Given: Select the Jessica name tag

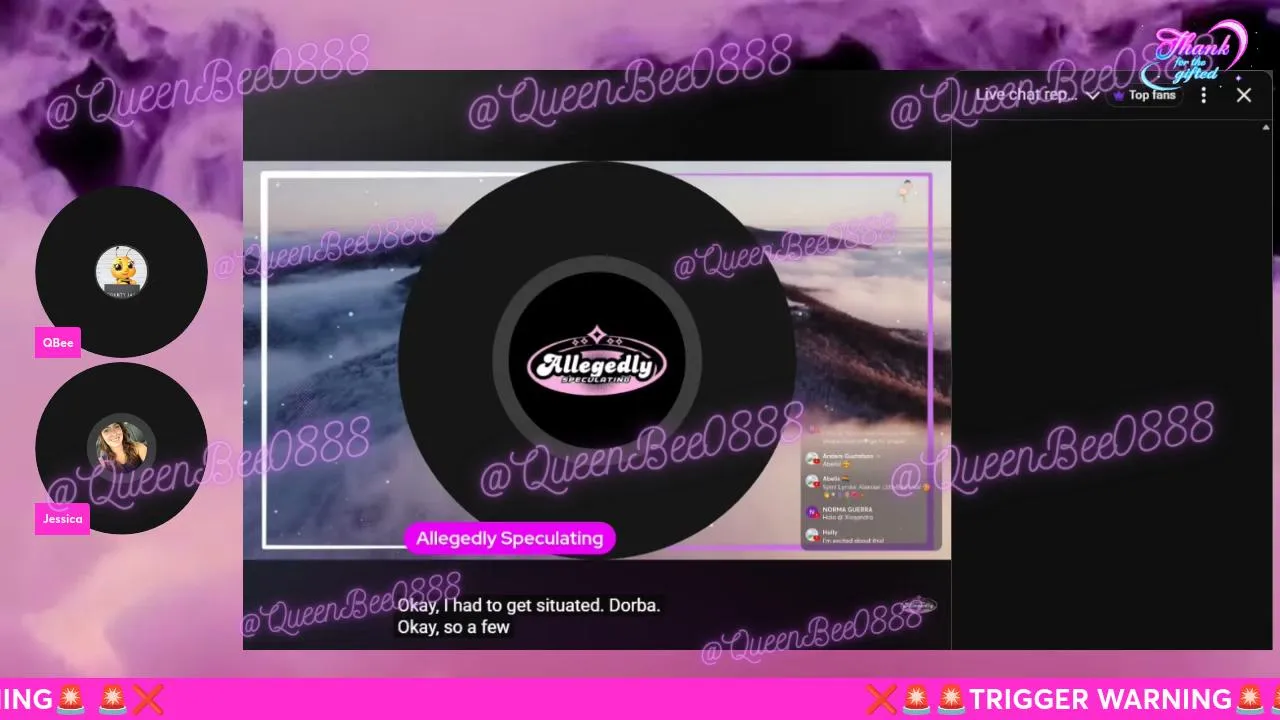Looking at the screenshot, I should click(62, 519).
